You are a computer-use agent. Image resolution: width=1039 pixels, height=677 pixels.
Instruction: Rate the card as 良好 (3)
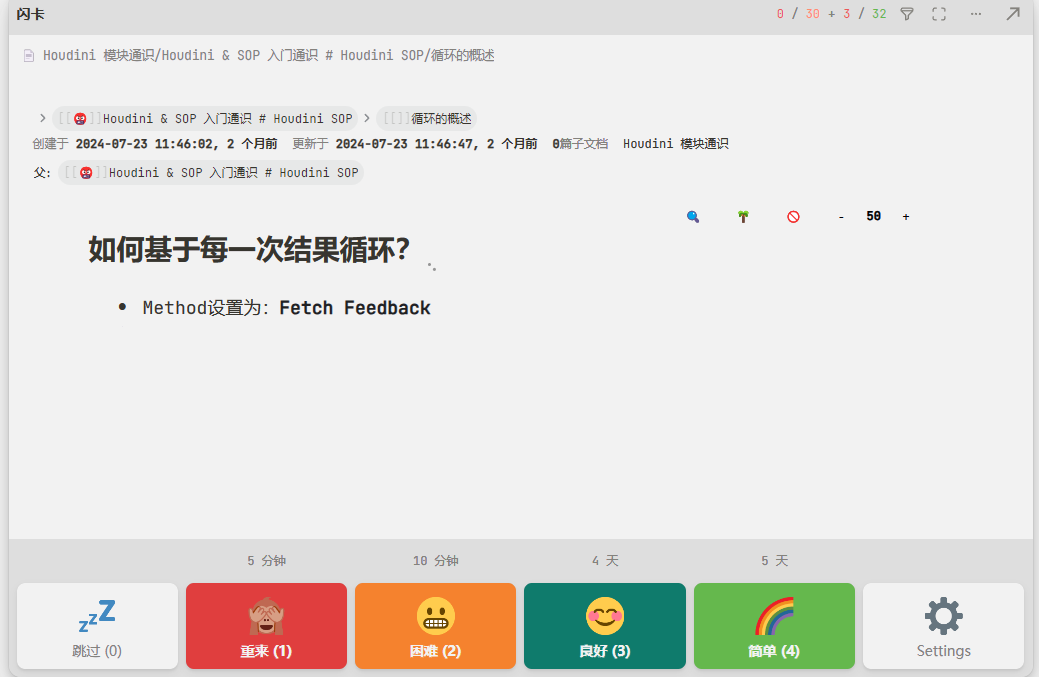(605, 626)
